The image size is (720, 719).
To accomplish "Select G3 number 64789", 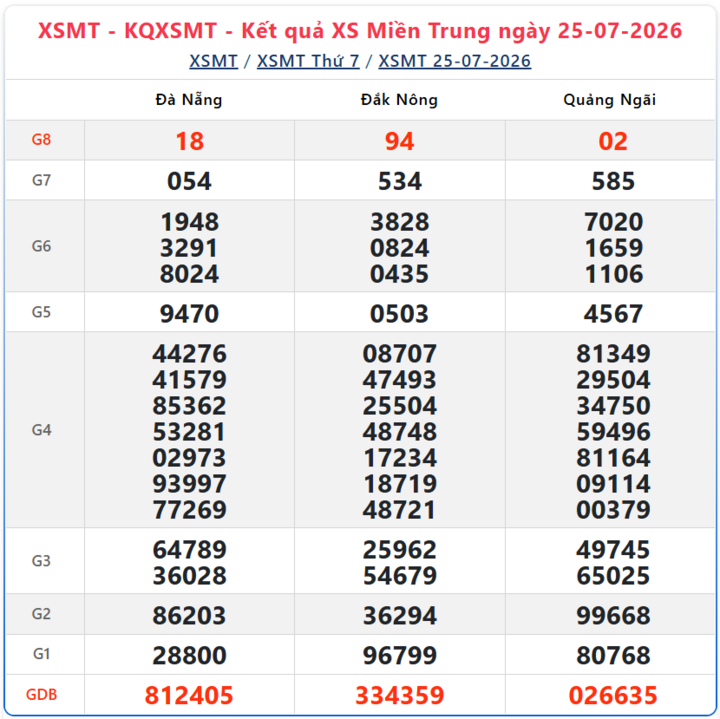I will pyautogui.click(x=190, y=550).
